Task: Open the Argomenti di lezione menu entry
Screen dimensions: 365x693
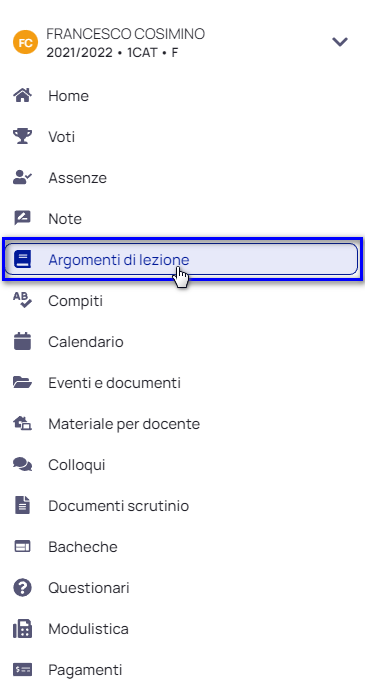Action: tap(181, 259)
